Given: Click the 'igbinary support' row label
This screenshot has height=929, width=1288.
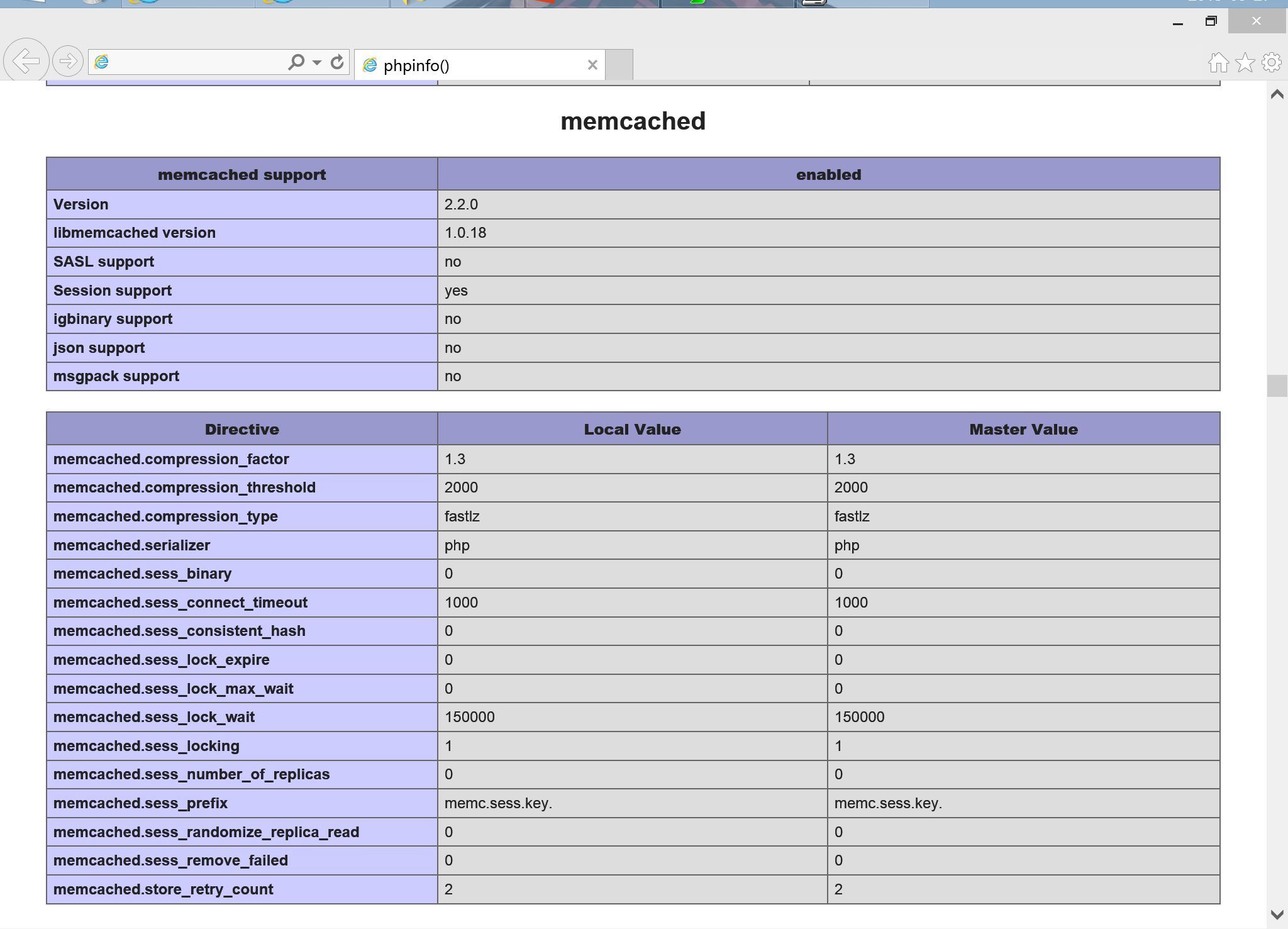Looking at the screenshot, I should [113, 319].
